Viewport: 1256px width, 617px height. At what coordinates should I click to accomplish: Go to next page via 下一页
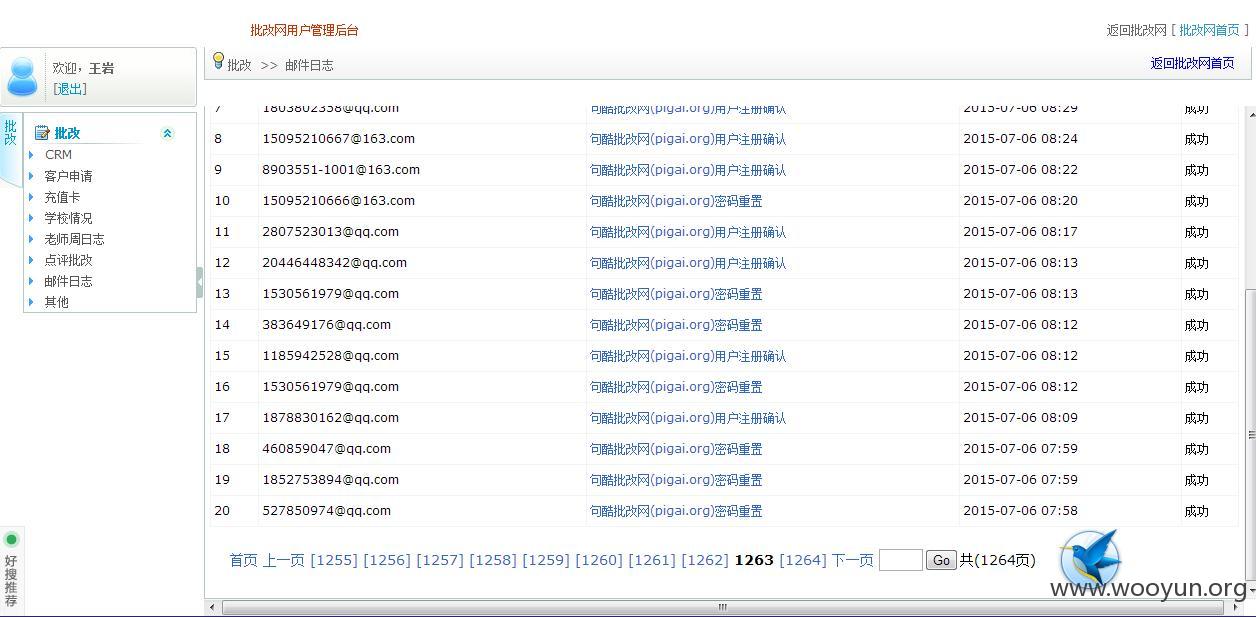[x=852, y=560]
